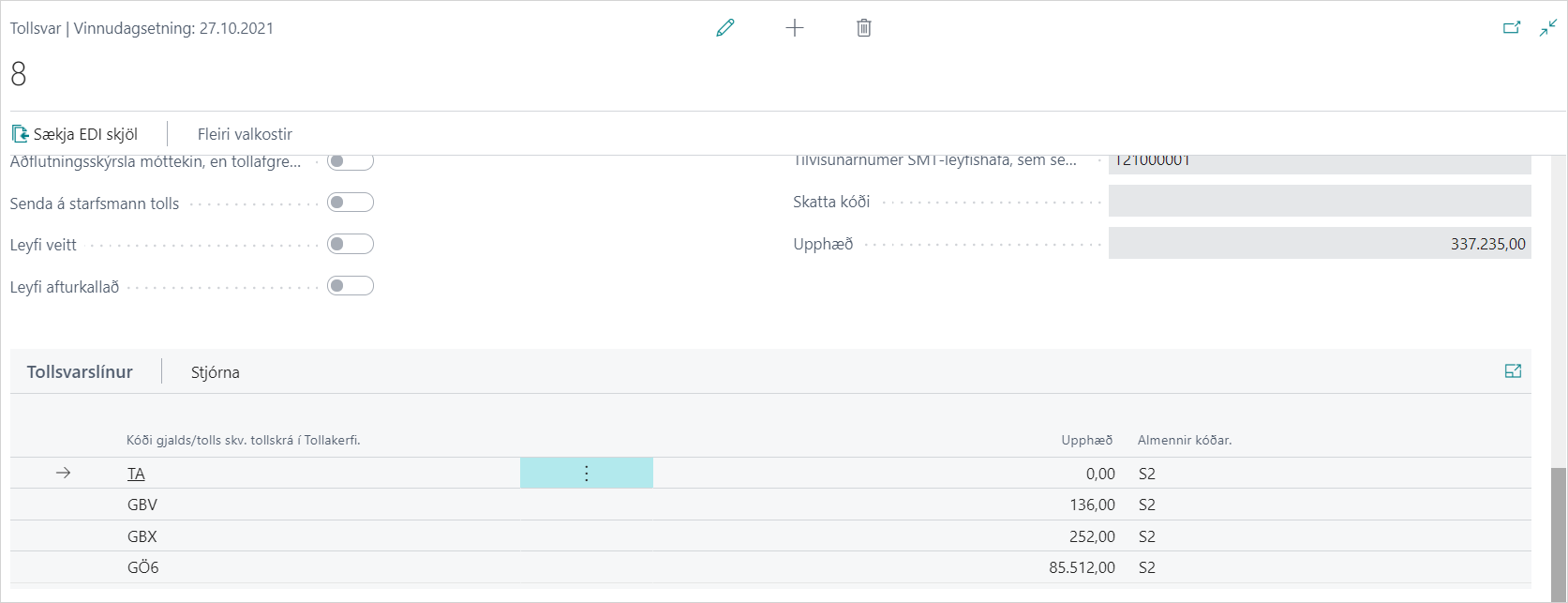Switch on Leyfi afturkallað toggle

click(x=351, y=286)
